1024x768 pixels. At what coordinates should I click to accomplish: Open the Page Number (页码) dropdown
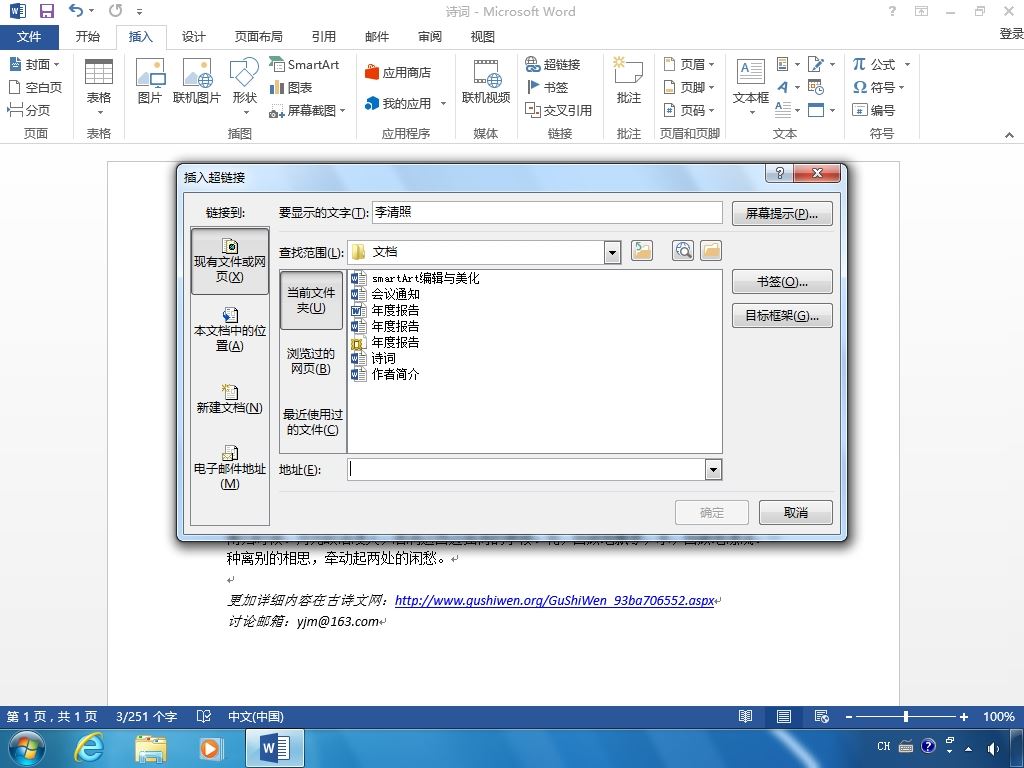(x=689, y=110)
